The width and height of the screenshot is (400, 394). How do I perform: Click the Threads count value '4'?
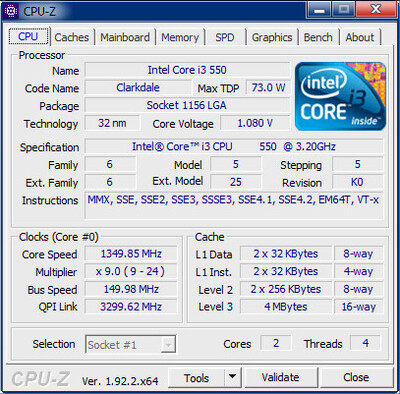[365, 343]
